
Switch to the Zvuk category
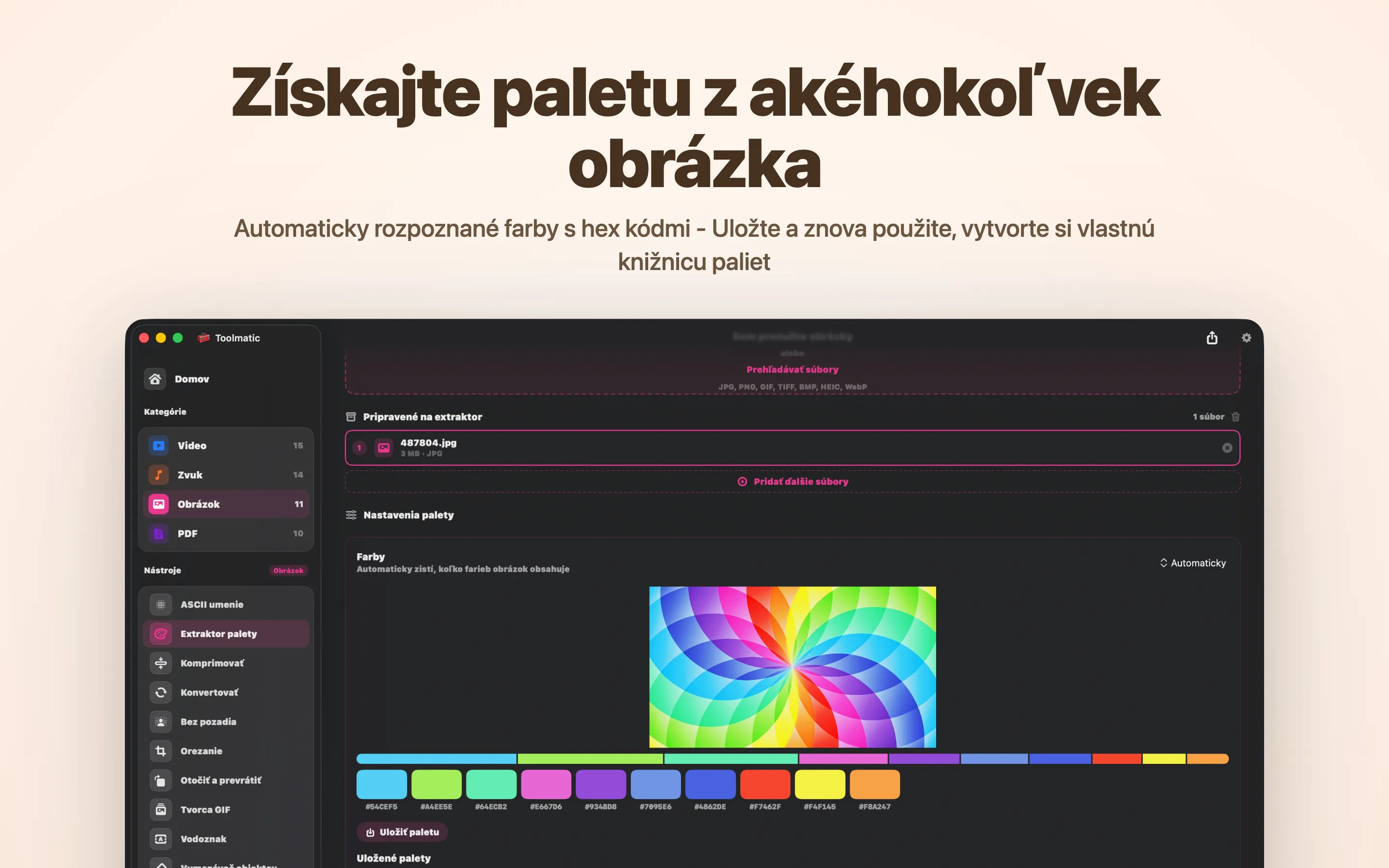[x=226, y=475]
